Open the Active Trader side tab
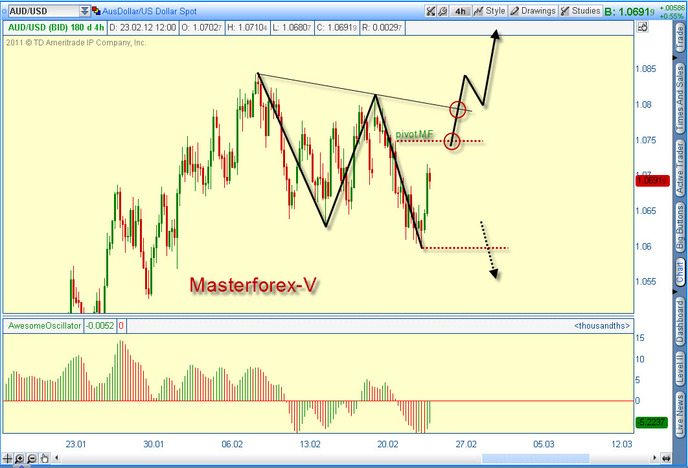688x468 pixels. [680, 168]
